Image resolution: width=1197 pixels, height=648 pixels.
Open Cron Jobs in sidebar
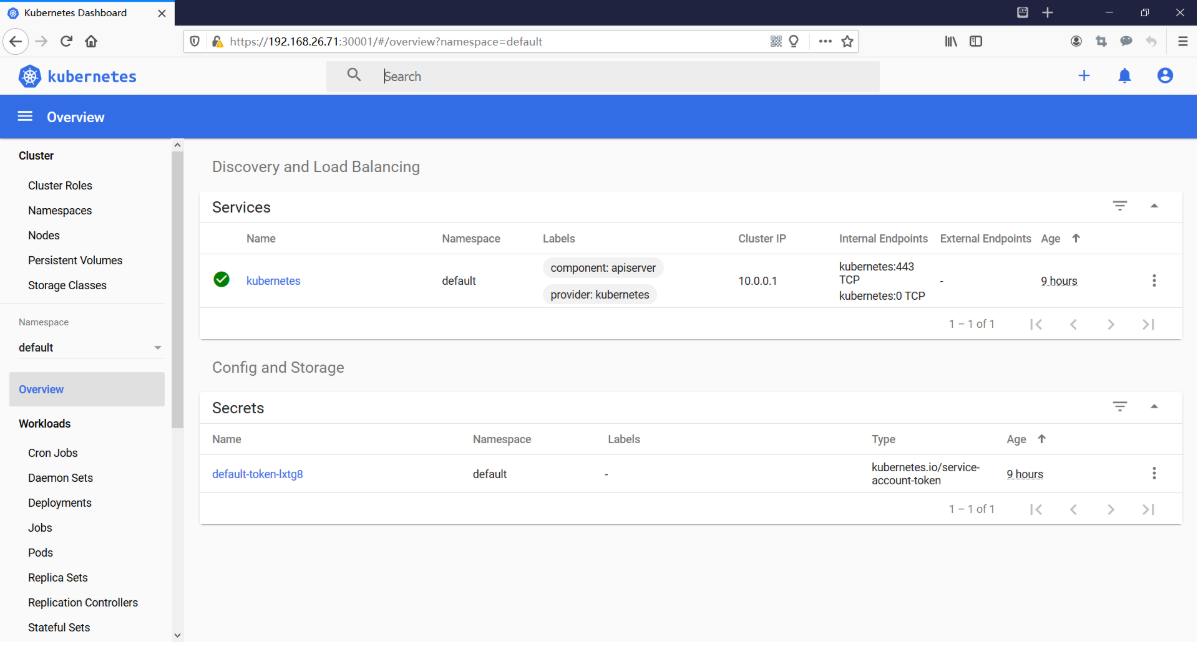[x=53, y=453]
